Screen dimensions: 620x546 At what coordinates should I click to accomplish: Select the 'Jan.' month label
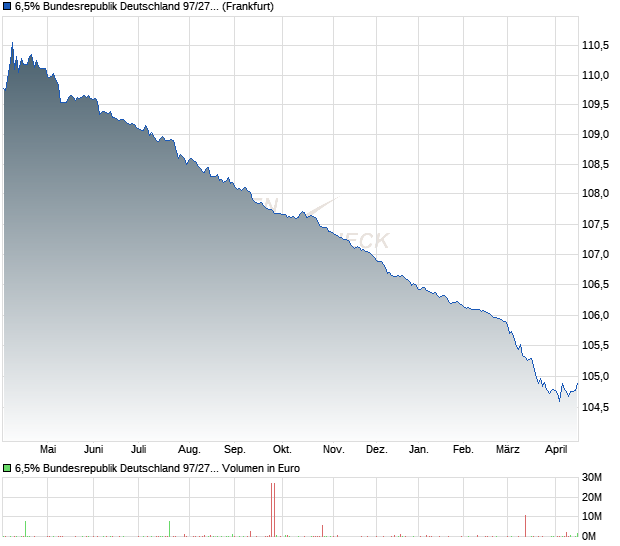coord(418,450)
